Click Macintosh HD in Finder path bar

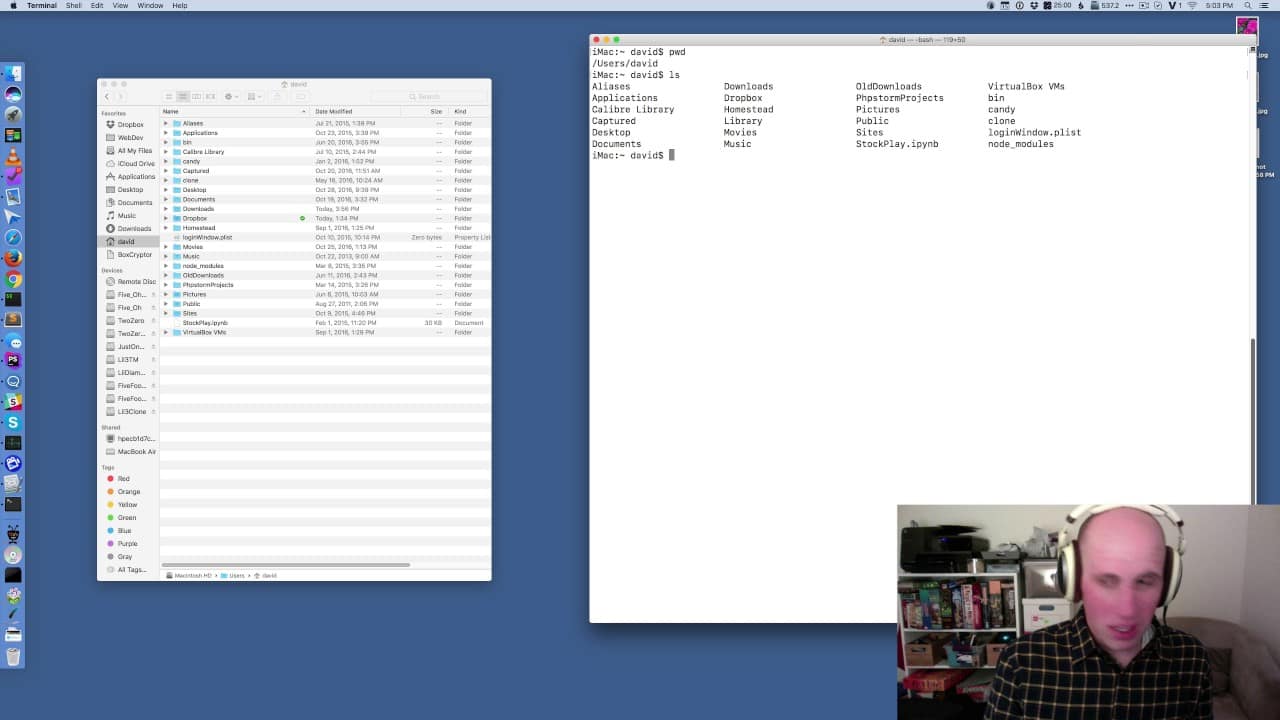(190, 576)
